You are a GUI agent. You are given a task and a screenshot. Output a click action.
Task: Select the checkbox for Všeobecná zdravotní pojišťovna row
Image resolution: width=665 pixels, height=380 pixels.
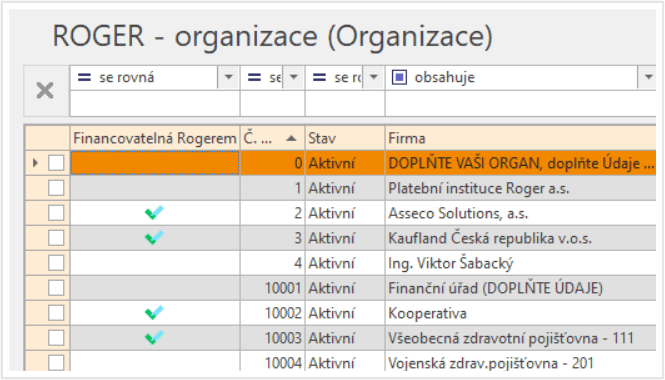(56, 338)
